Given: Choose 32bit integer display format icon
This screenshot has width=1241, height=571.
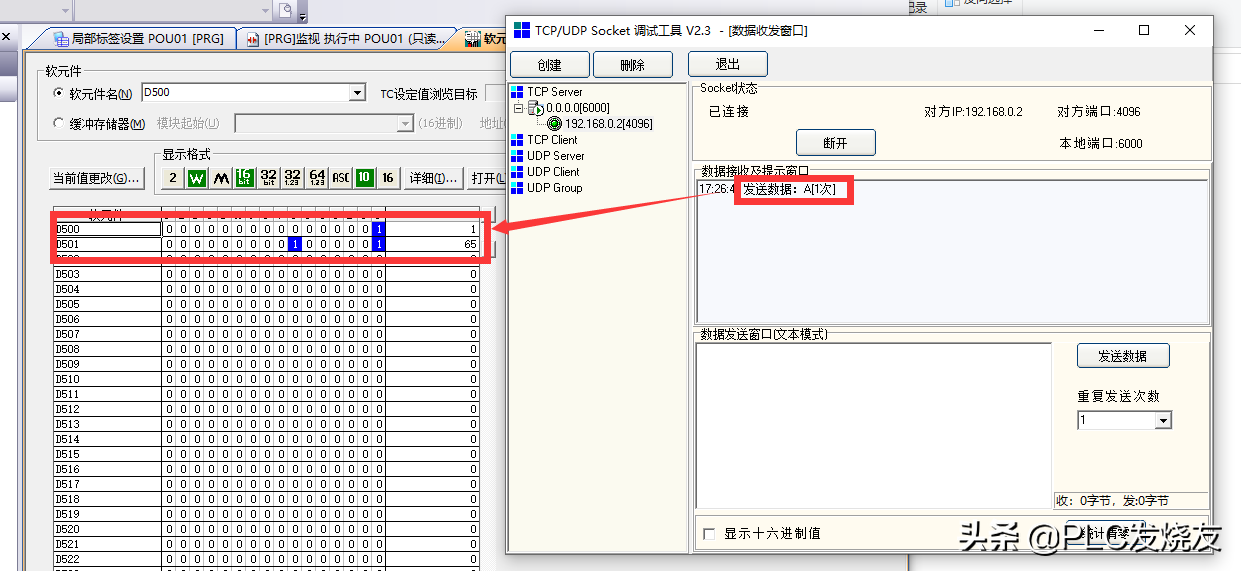Looking at the screenshot, I should tap(269, 178).
